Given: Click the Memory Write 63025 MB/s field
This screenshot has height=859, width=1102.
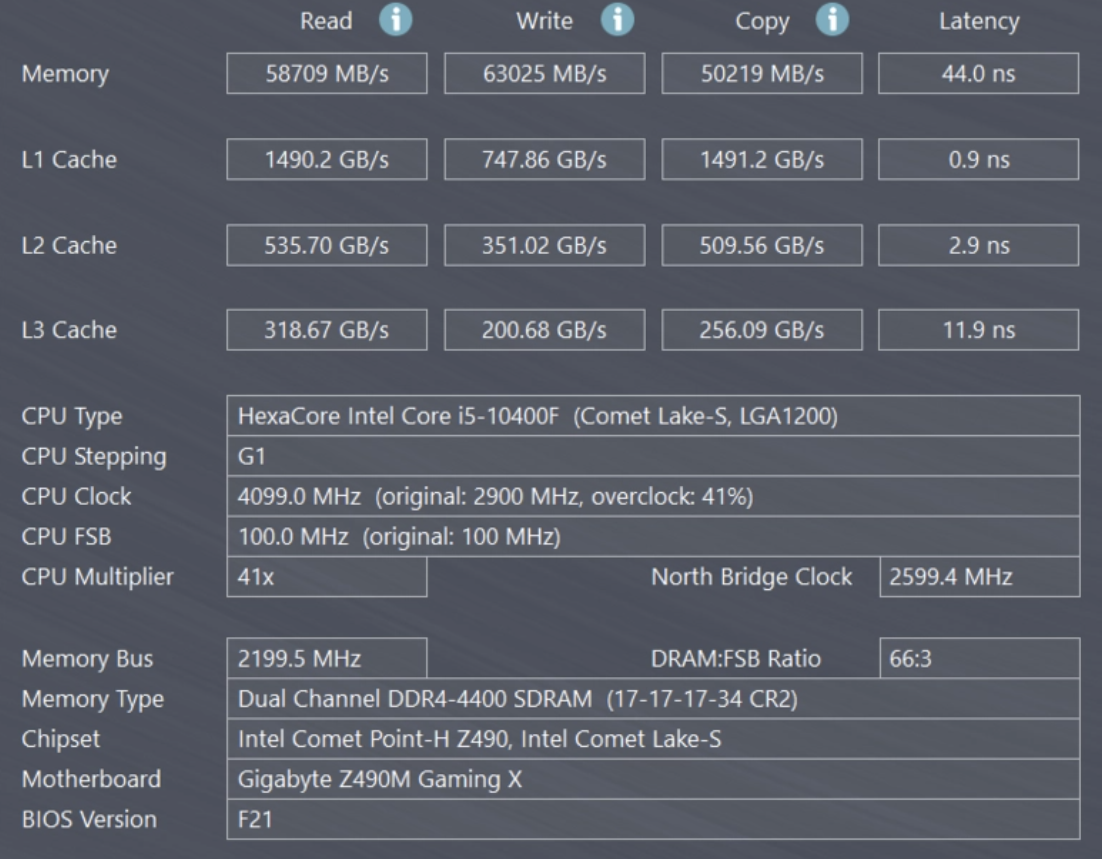Looking at the screenshot, I should click(x=544, y=74).
